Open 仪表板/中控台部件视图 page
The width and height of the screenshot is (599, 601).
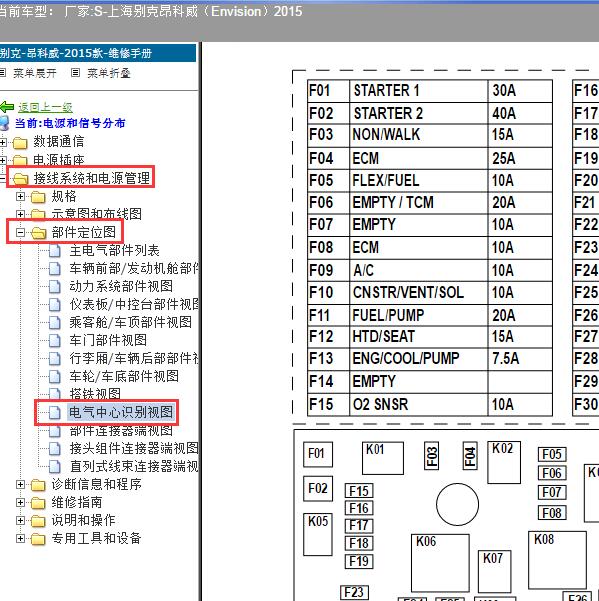point(134,304)
